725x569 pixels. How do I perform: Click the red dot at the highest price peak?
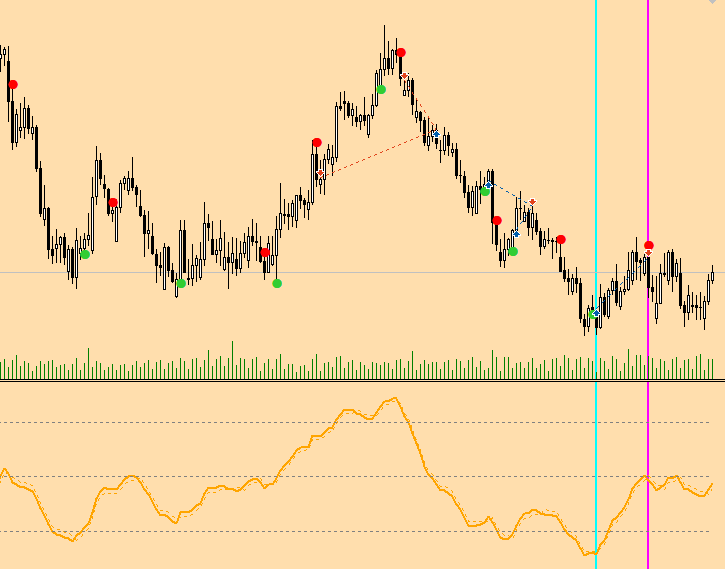401,53
